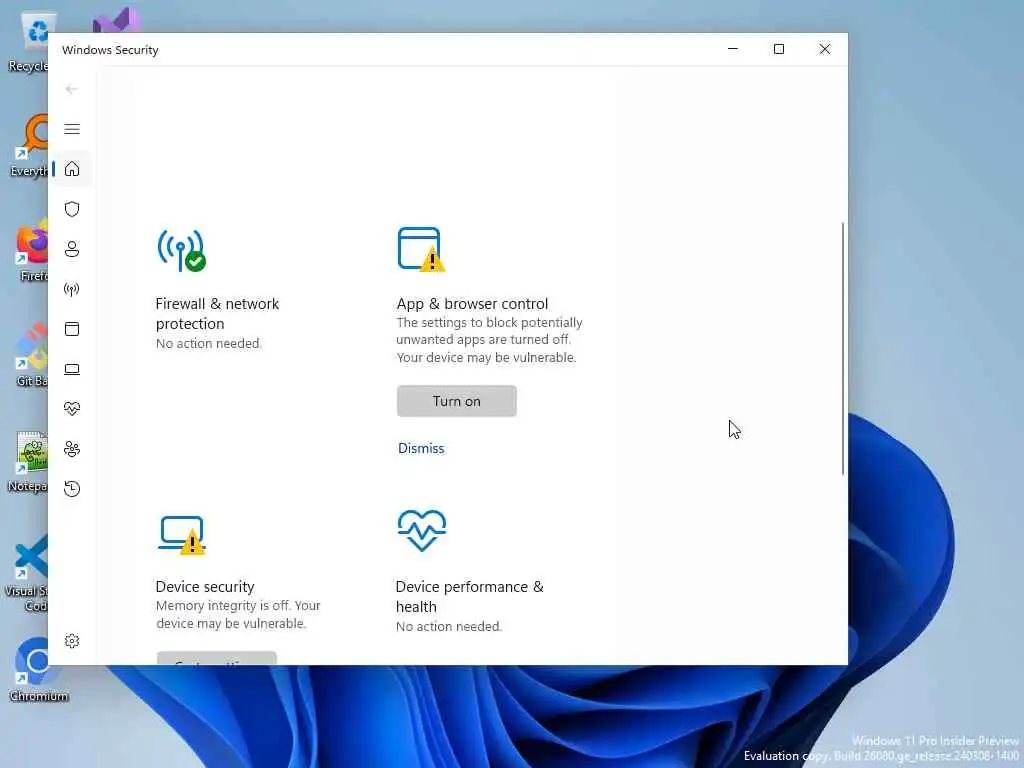
Task: Open App & browser control window icon in sidebar
Action: pyautogui.click(x=72, y=328)
